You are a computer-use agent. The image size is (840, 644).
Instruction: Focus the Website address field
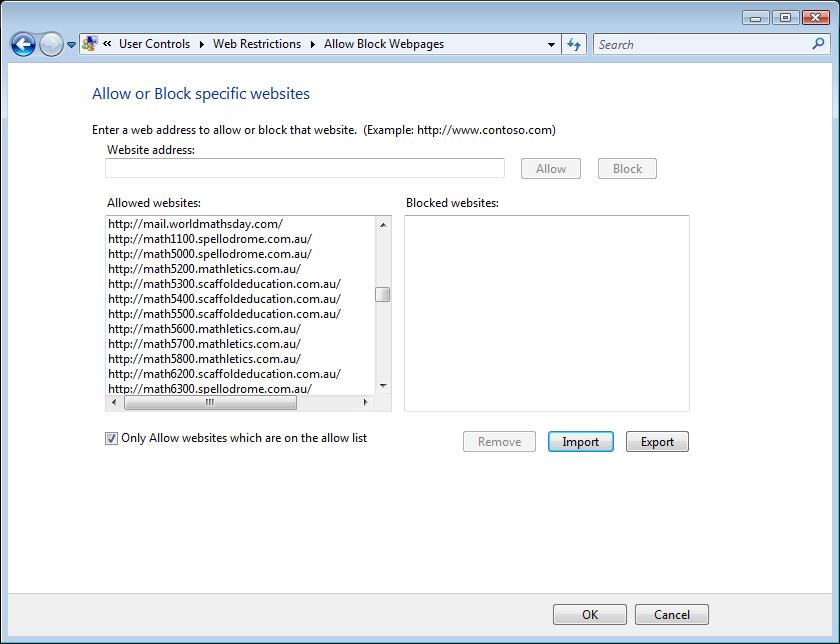(305, 168)
